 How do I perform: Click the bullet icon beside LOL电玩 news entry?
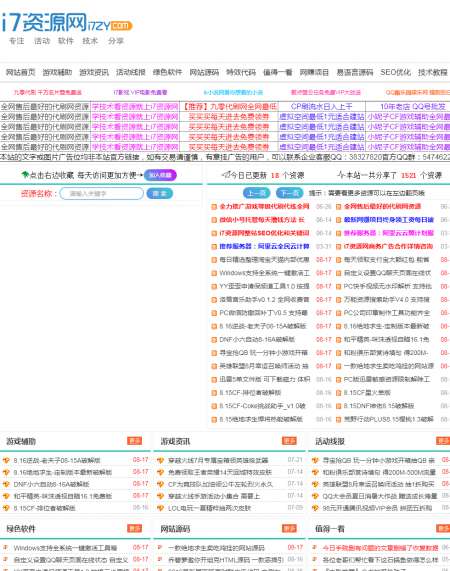[160, 508]
